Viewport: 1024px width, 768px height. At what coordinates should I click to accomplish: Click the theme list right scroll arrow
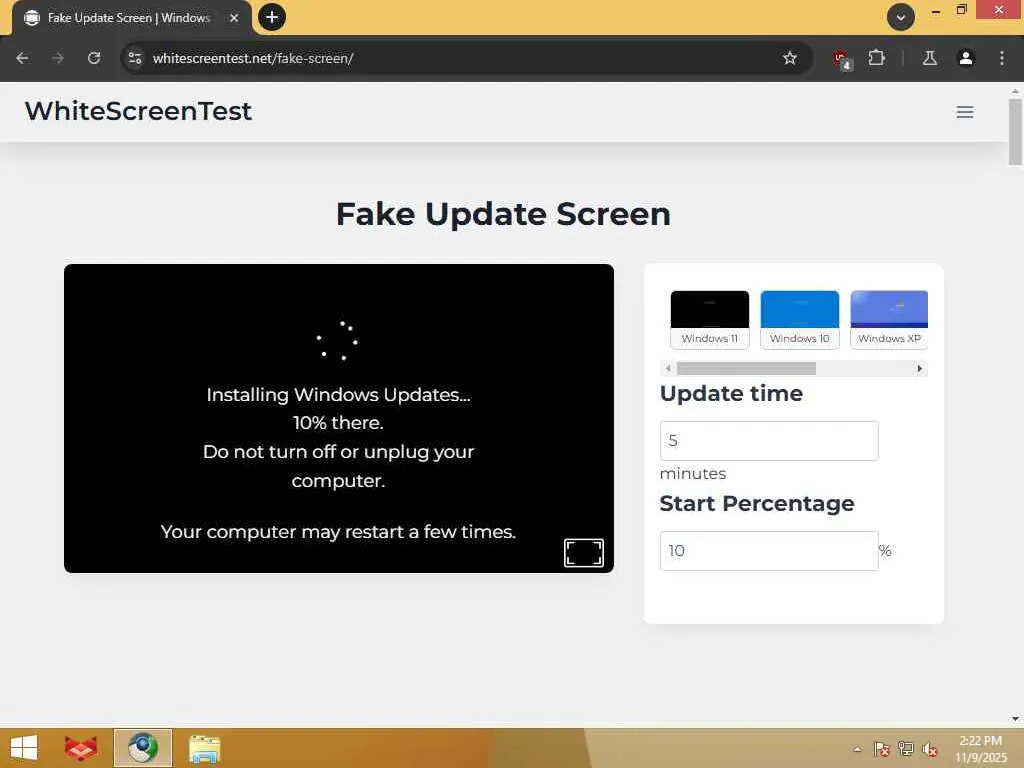click(x=920, y=369)
